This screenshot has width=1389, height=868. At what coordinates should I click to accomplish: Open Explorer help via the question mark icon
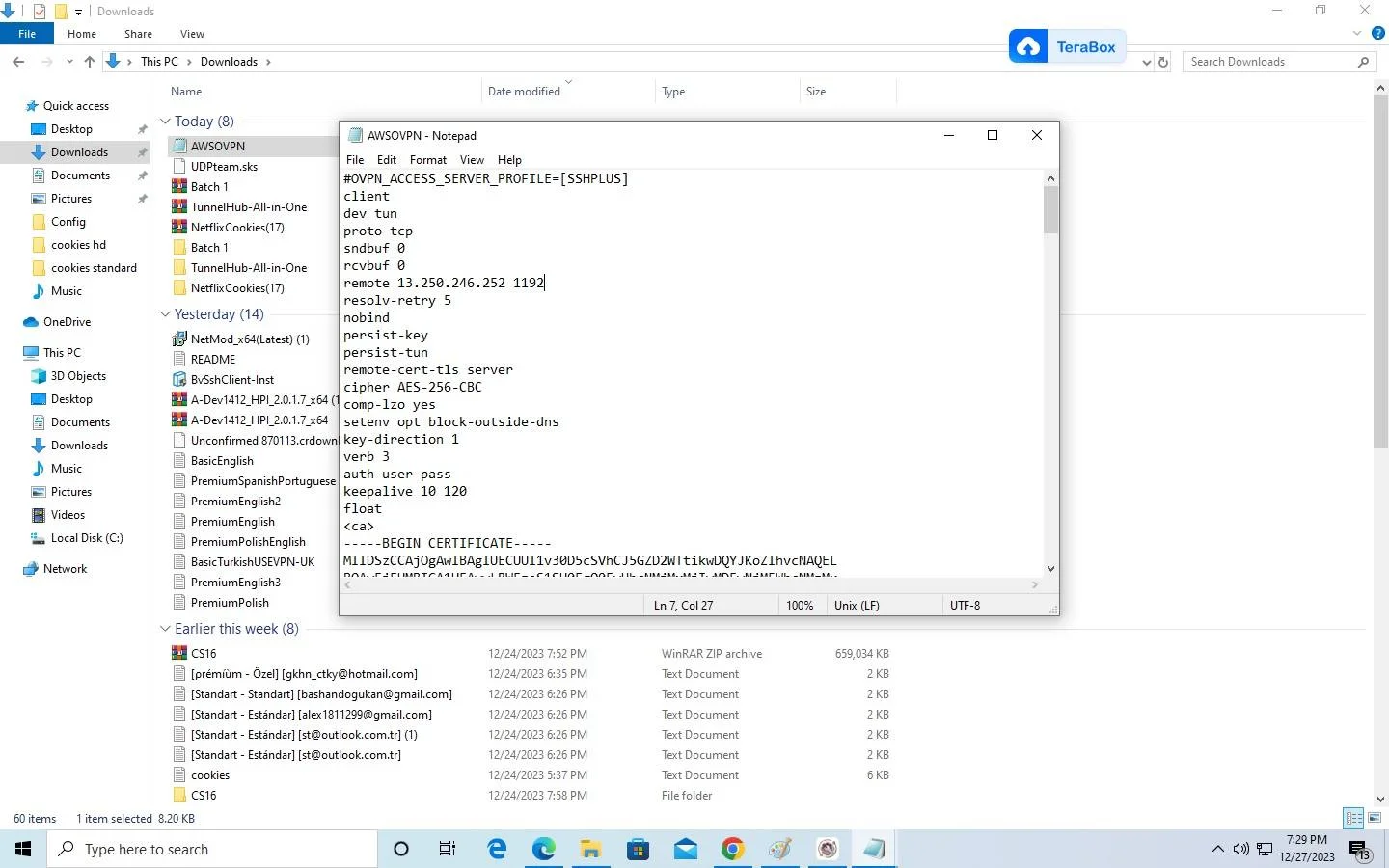point(1378,34)
